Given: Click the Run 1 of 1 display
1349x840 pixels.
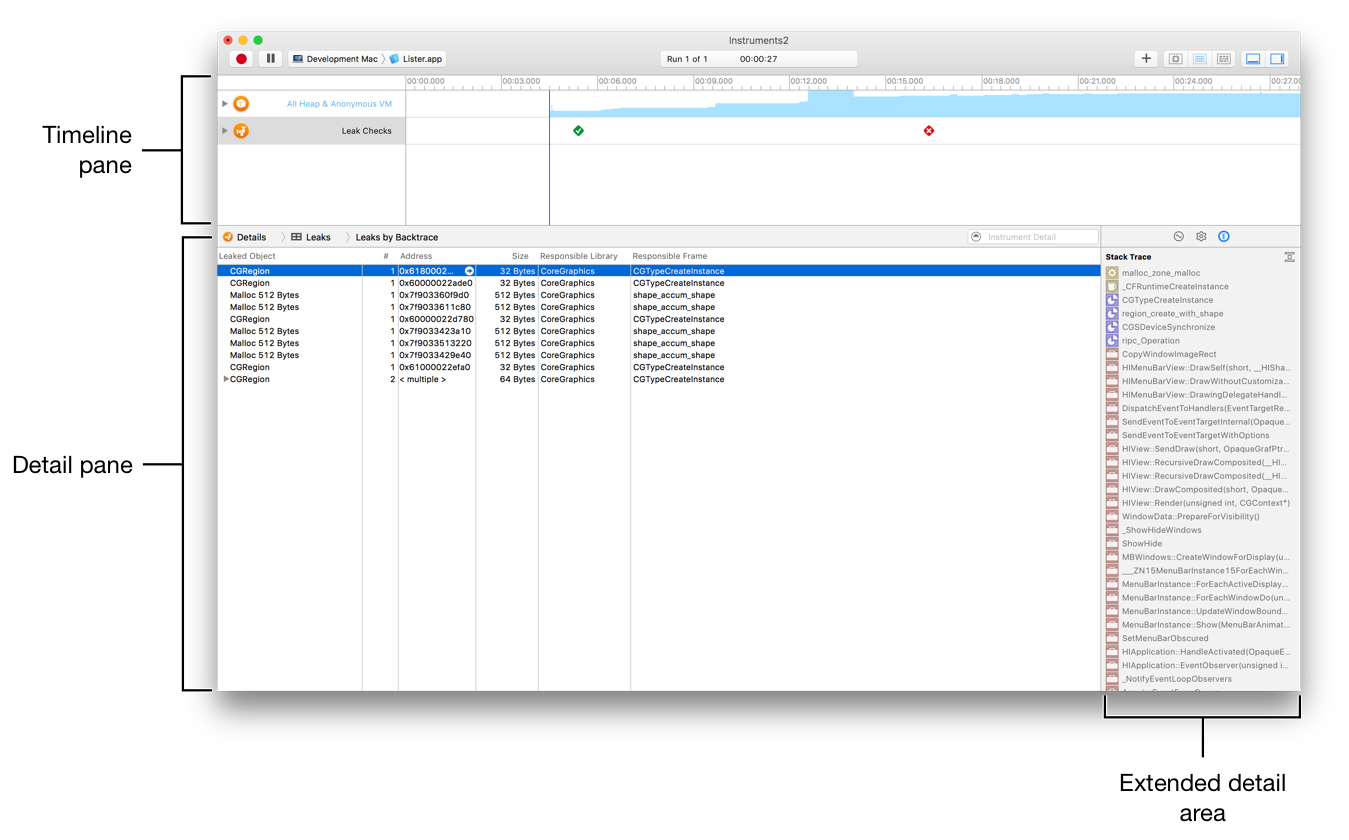Looking at the screenshot, I should (758, 59).
